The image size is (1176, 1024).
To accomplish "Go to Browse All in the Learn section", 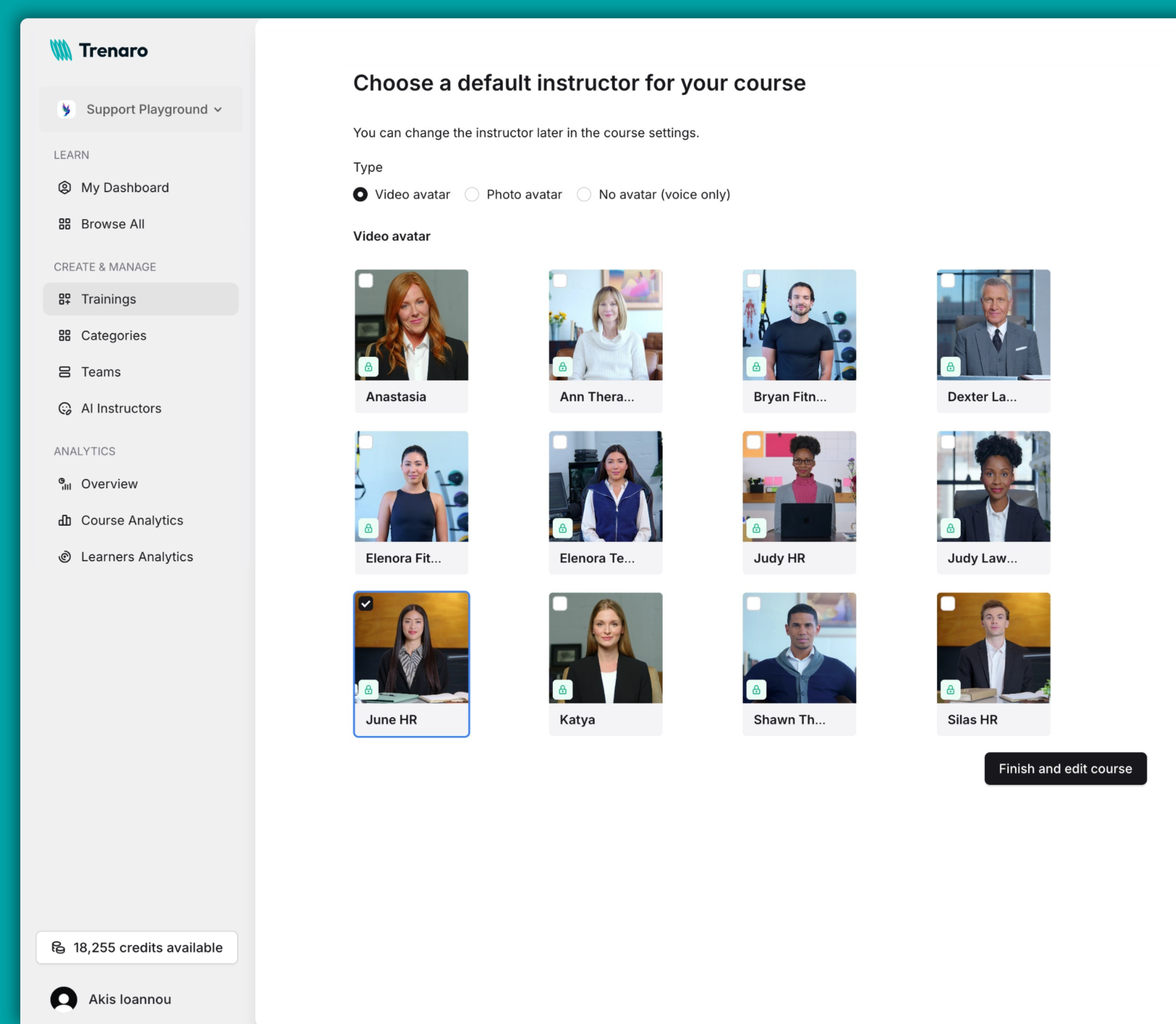I will (112, 224).
